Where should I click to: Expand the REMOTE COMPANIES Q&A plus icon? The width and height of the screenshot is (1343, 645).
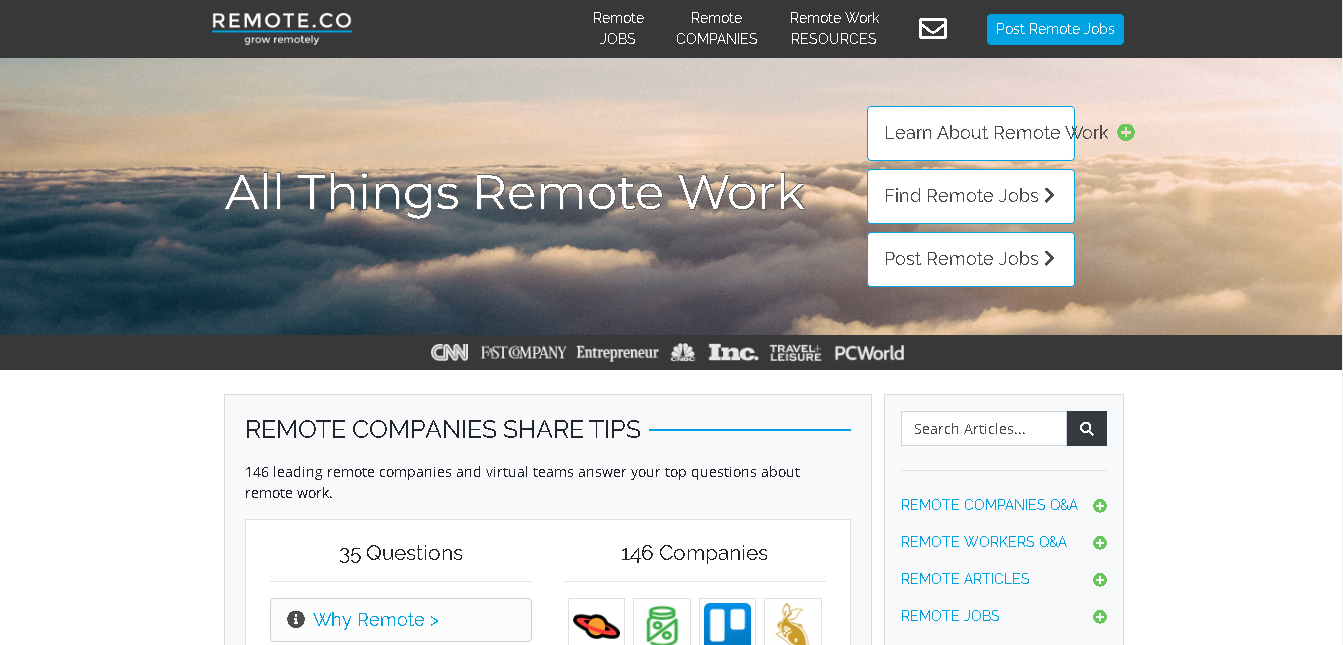(x=1100, y=506)
